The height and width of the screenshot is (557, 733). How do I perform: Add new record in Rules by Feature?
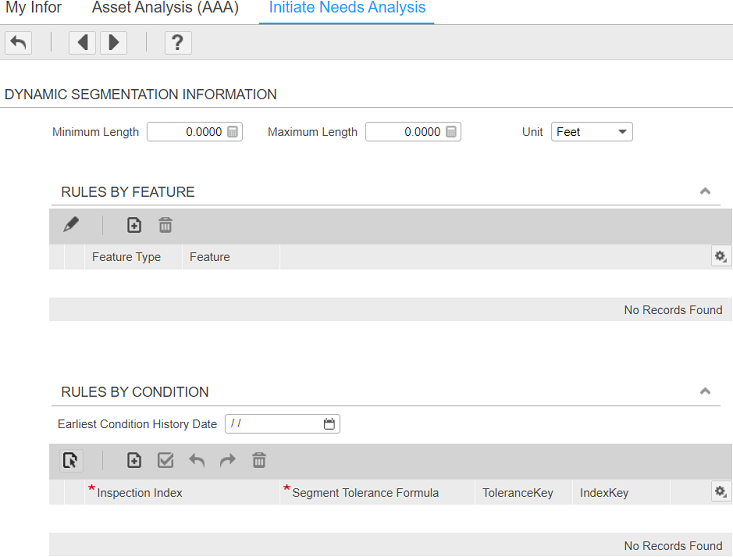point(134,225)
